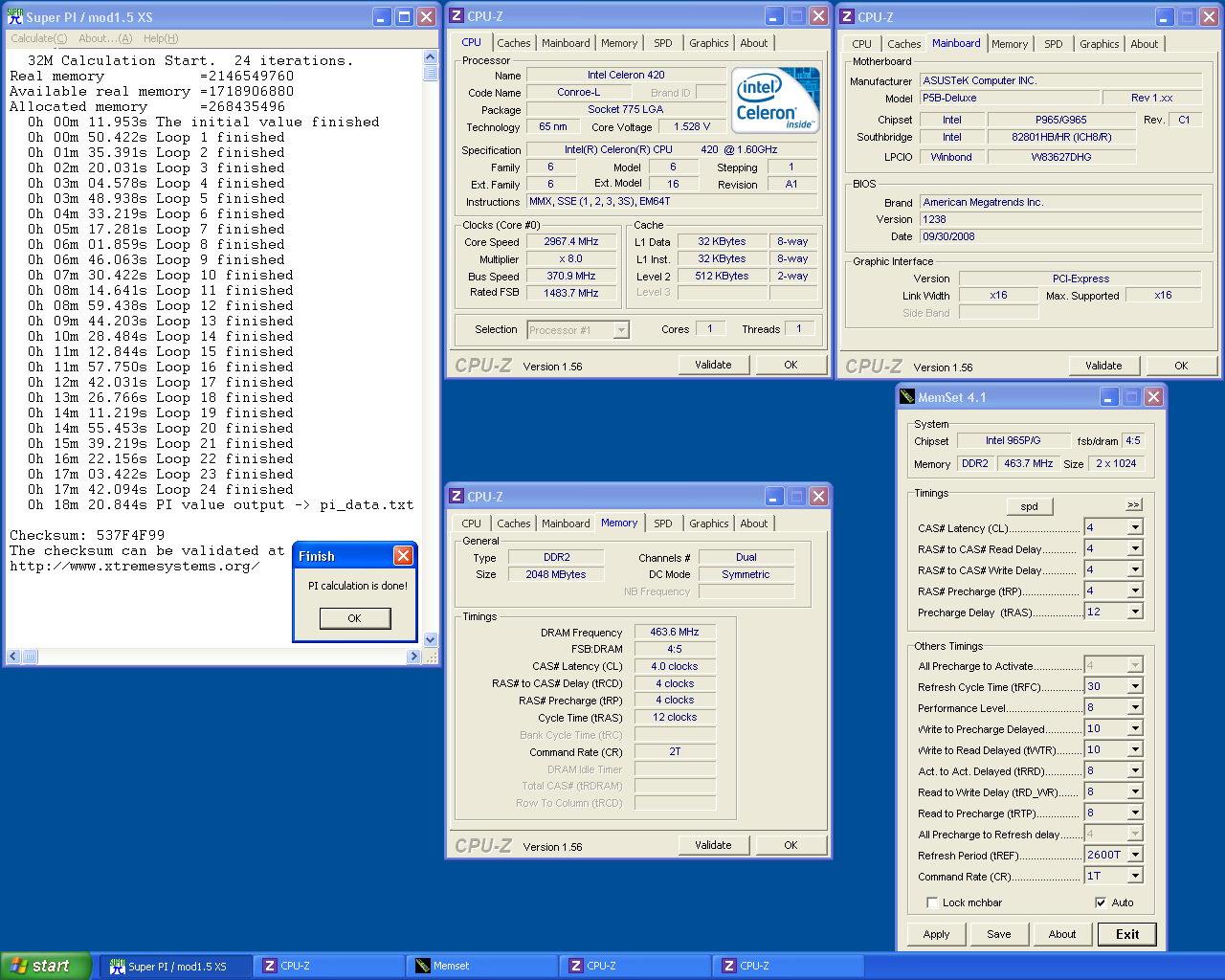Click the DRAM Frequency 463.6 MHz field
The width and height of the screenshot is (1225, 980).
pyautogui.click(x=675, y=633)
